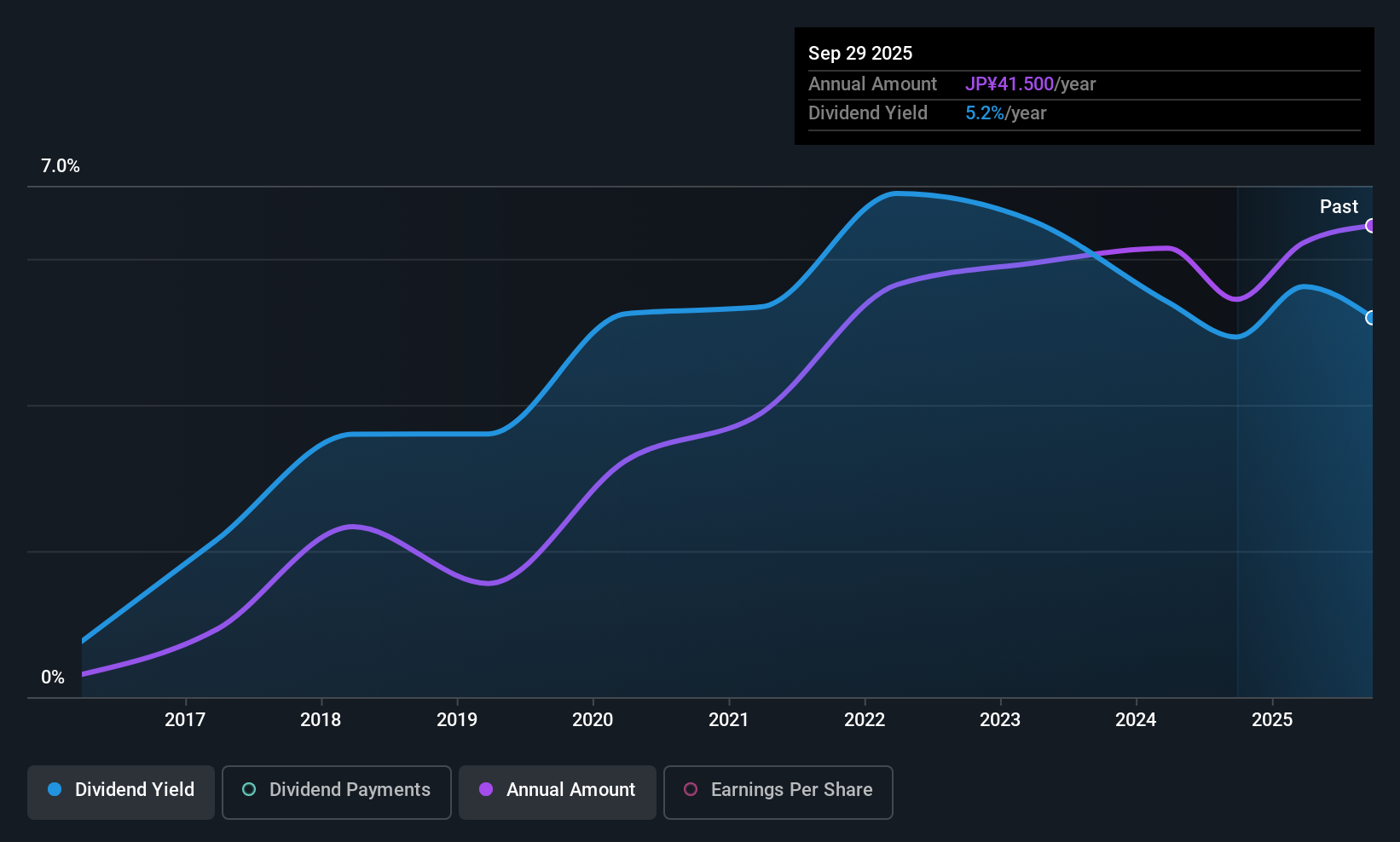Choose the 2024 year label

click(x=1136, y=720)
